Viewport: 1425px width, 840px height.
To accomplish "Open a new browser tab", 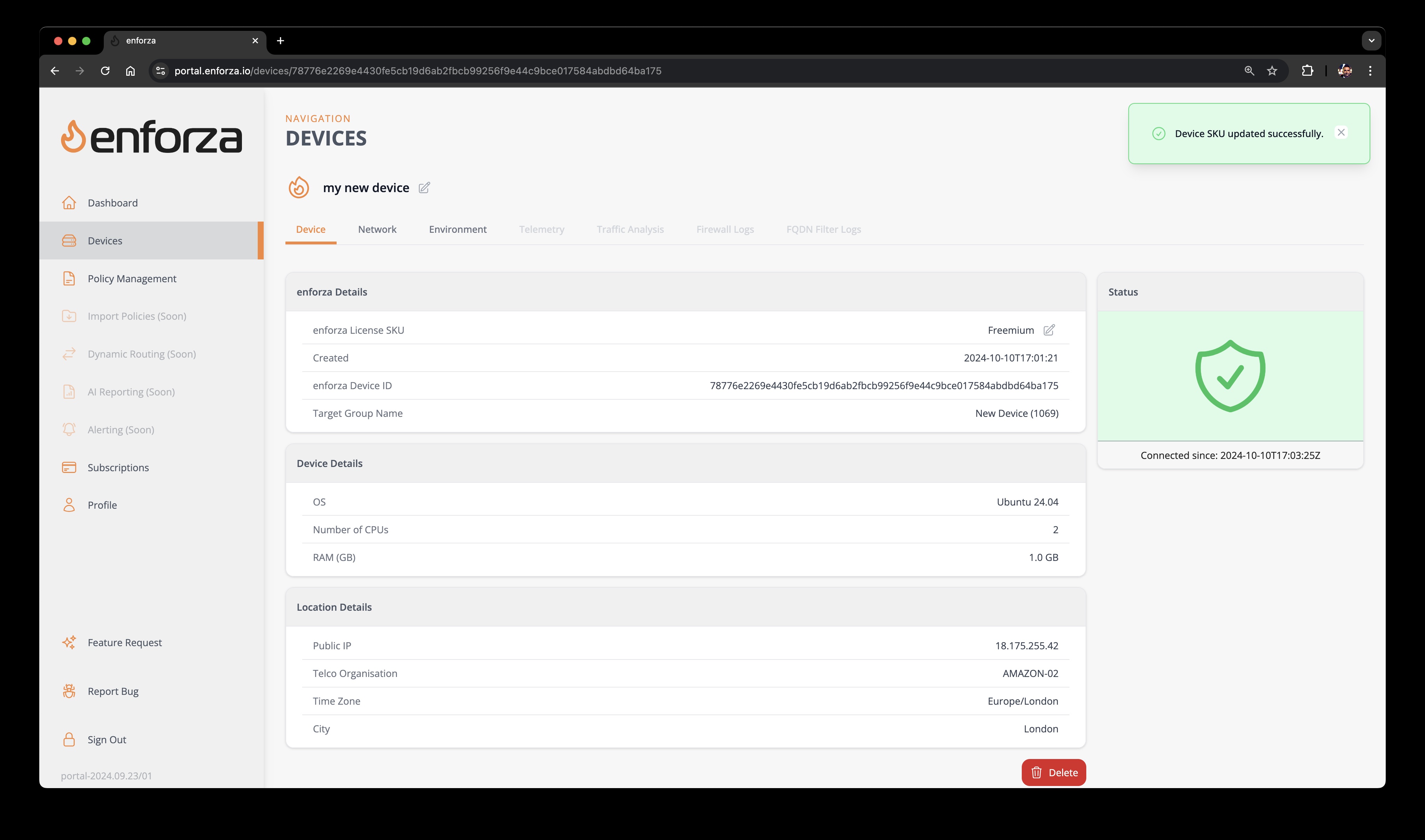I will pyautogui.click(x=280, y=41).
